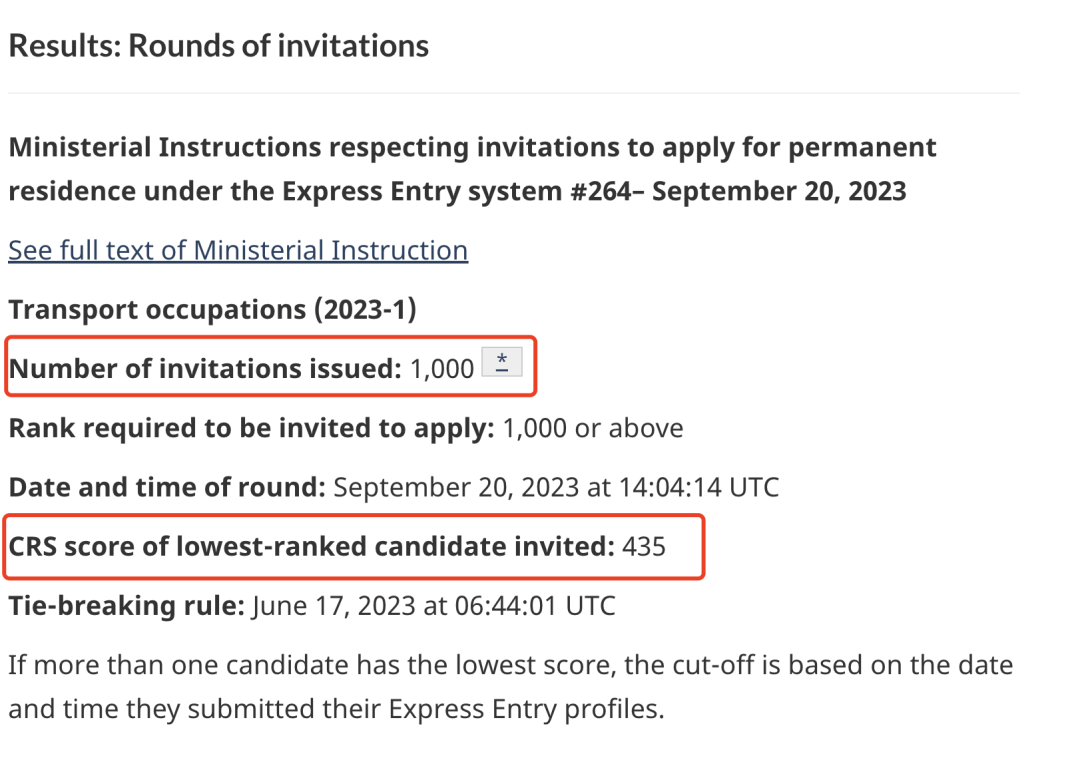Click #264– September 20, 2023 heading text
Screen dimensions: 1080x760
(x=738, y=192)
